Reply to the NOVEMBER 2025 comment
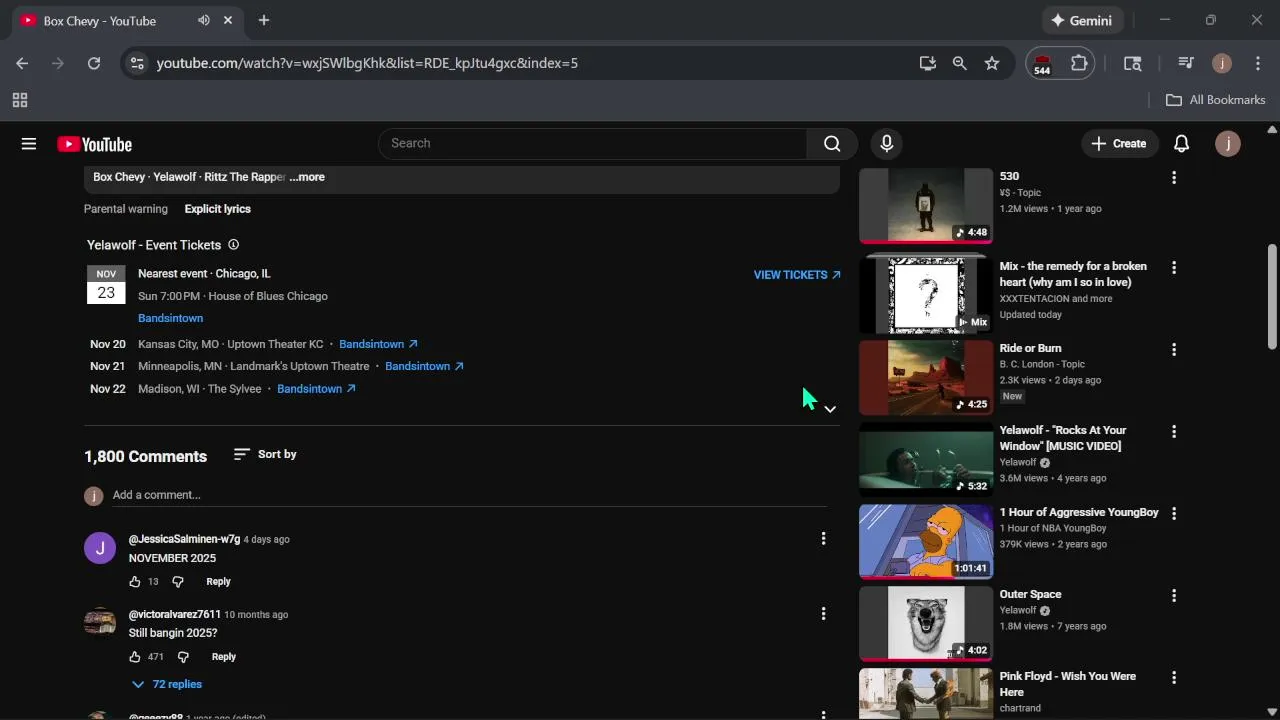Screen dimensions: 1280x720 [x=218, y=581]
